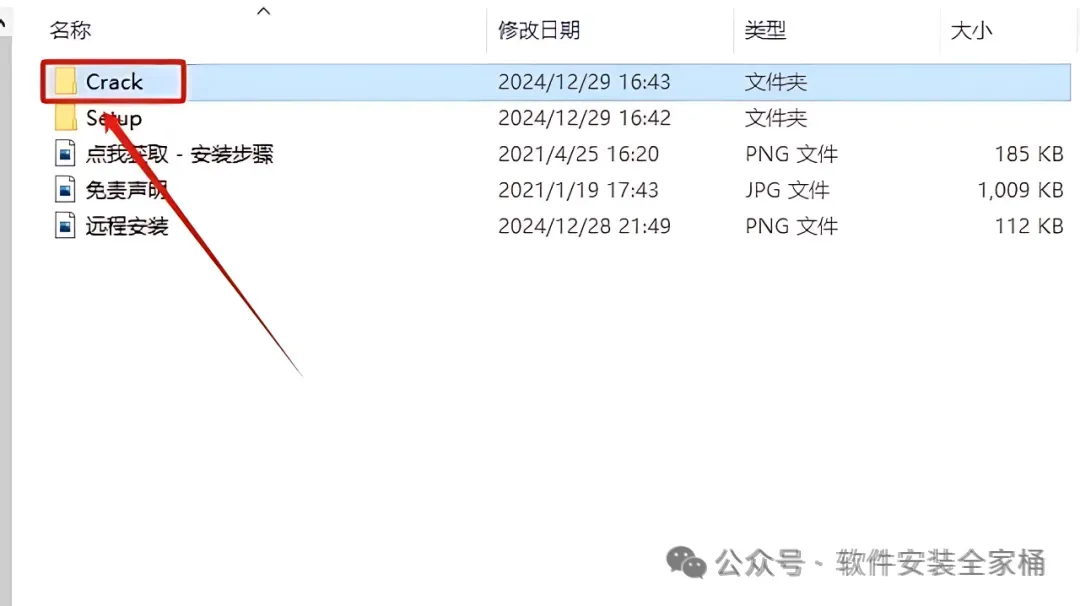Toggle sort direction arrow above 名称

264,11
